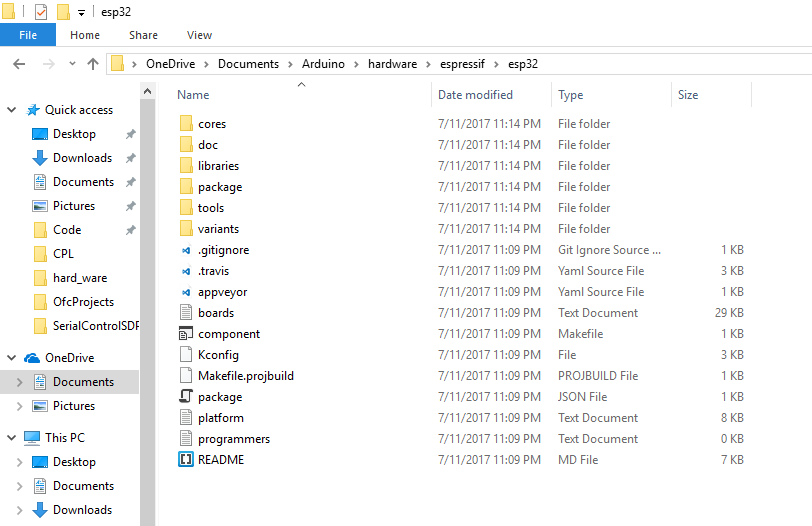Select the programmers text document icon
Screen dimensions: 812x526
click(186, 439)
